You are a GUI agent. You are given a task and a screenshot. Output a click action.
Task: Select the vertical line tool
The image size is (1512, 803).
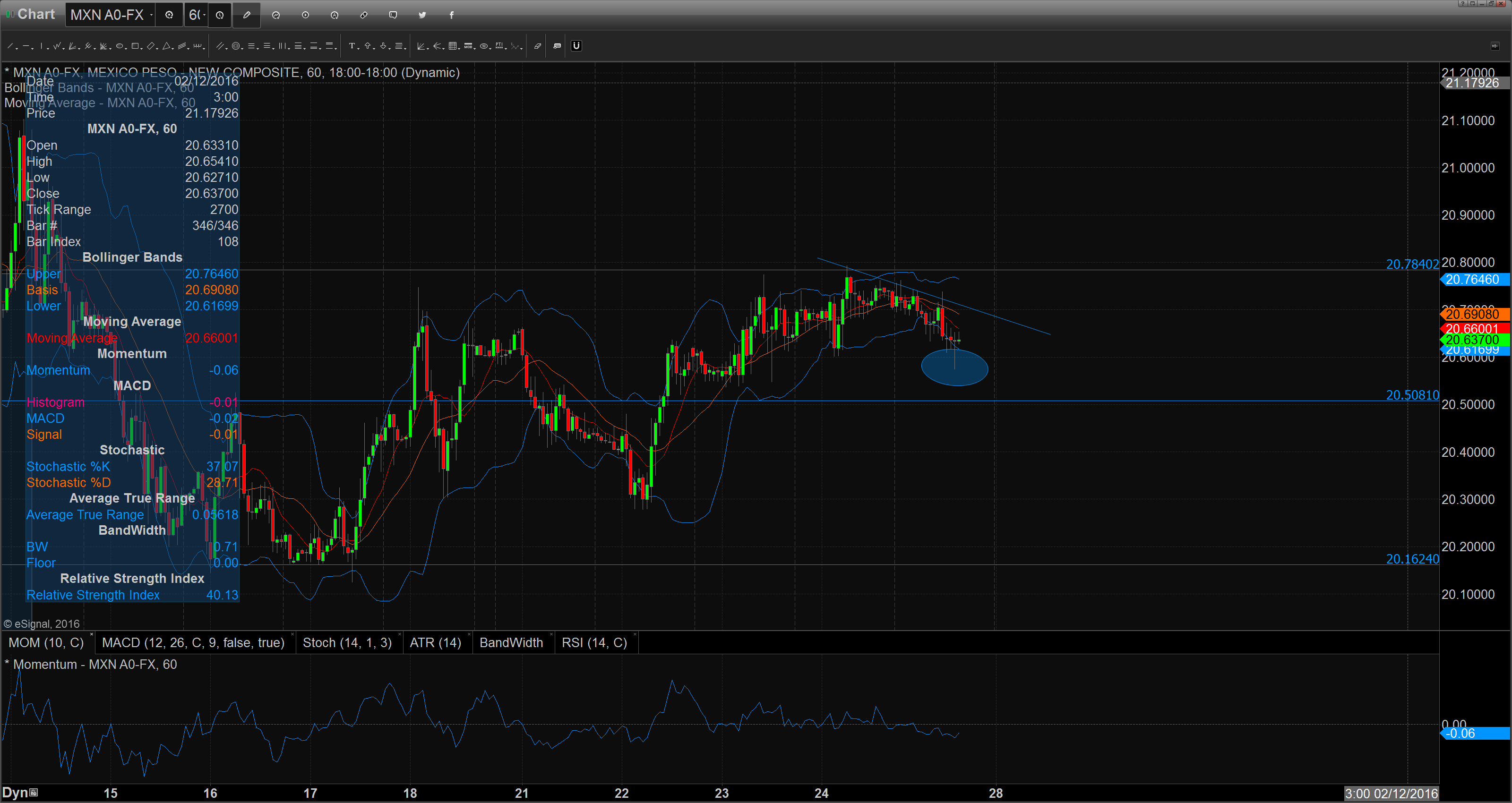[42, 46]
